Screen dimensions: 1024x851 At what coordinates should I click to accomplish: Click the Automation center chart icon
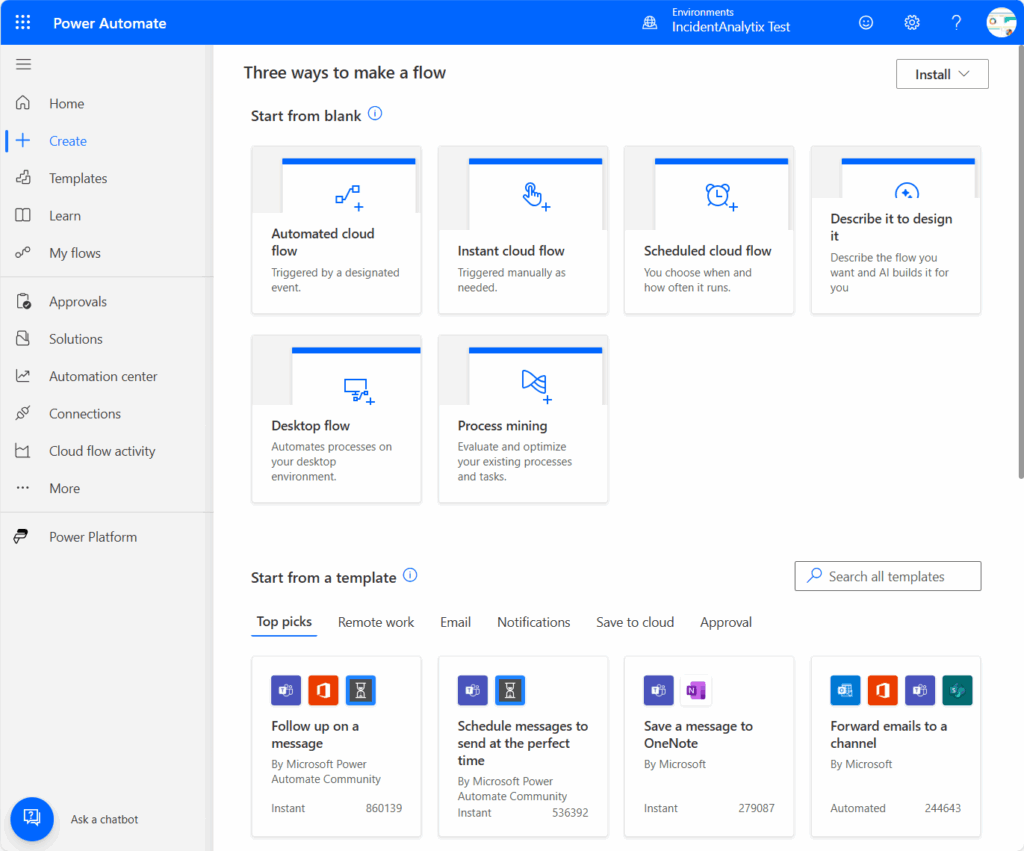23,376
